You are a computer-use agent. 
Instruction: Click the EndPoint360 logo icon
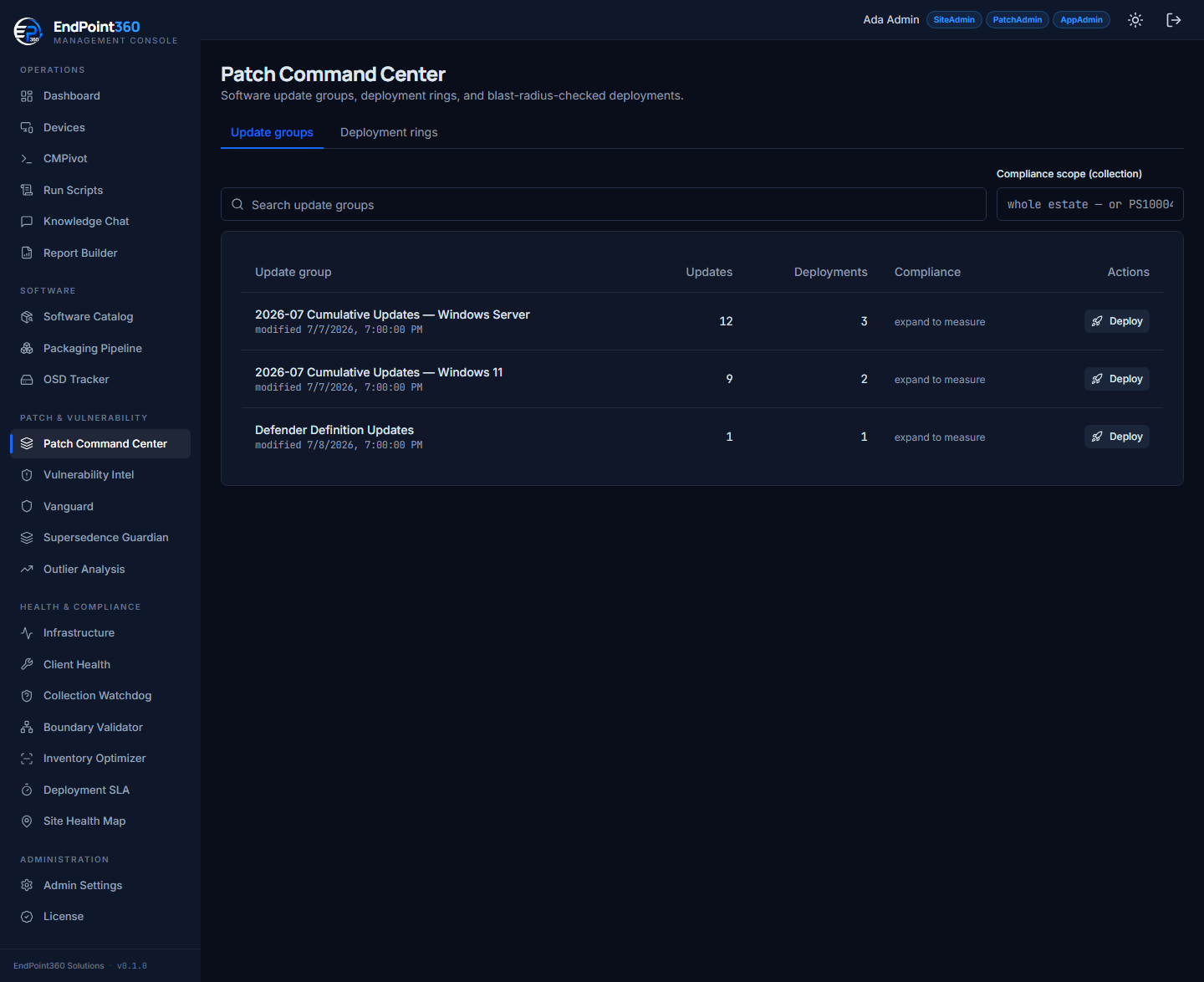point(28,31)
